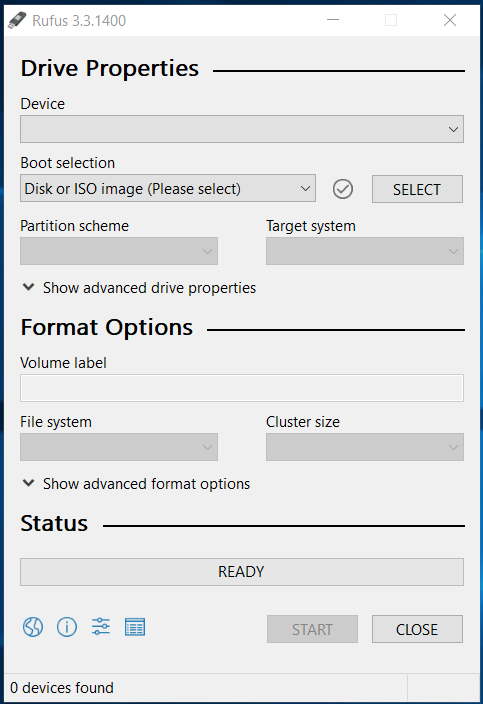
Task: Click the checksum checkmark icon
Action: point(343,189)
